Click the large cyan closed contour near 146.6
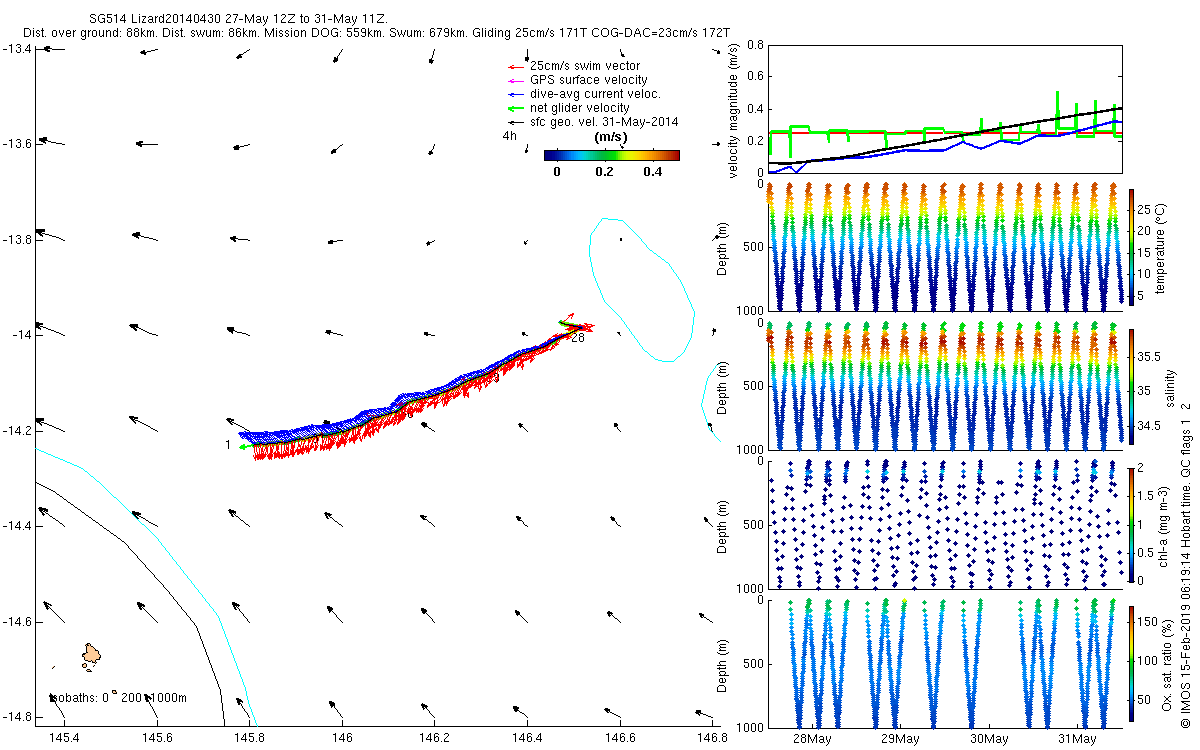This screenshot has height=750, width=1200. coord(641,288)
